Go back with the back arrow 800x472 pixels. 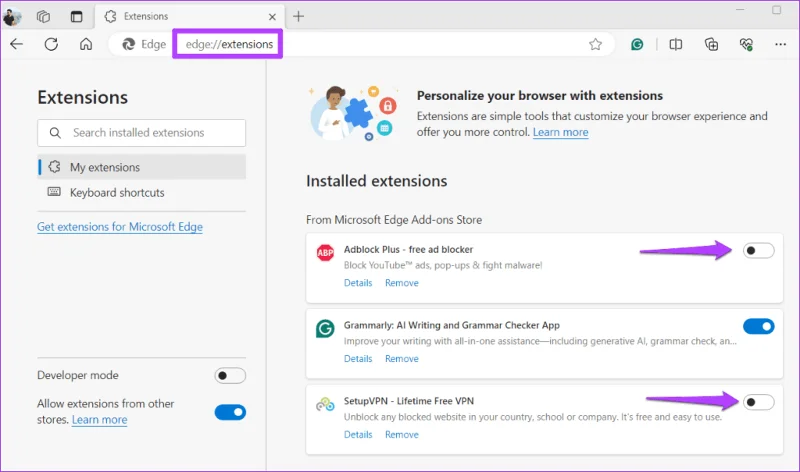16,44
